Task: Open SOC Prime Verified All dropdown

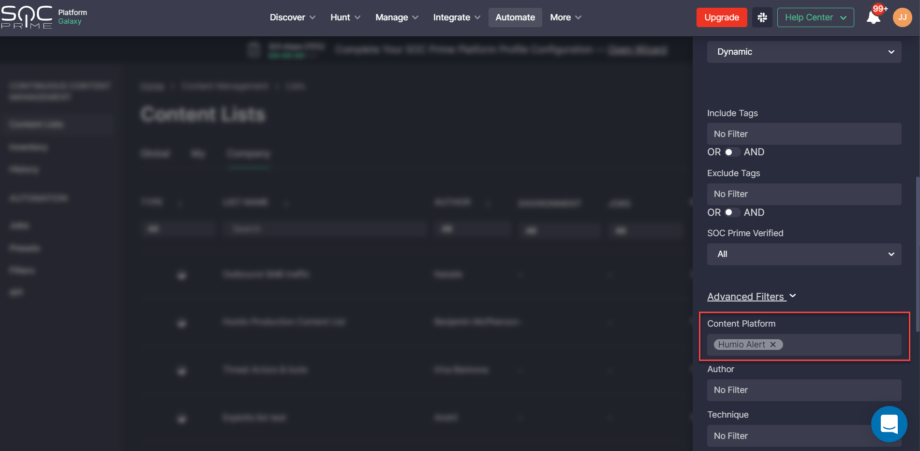Action: [x=803, y=254]
